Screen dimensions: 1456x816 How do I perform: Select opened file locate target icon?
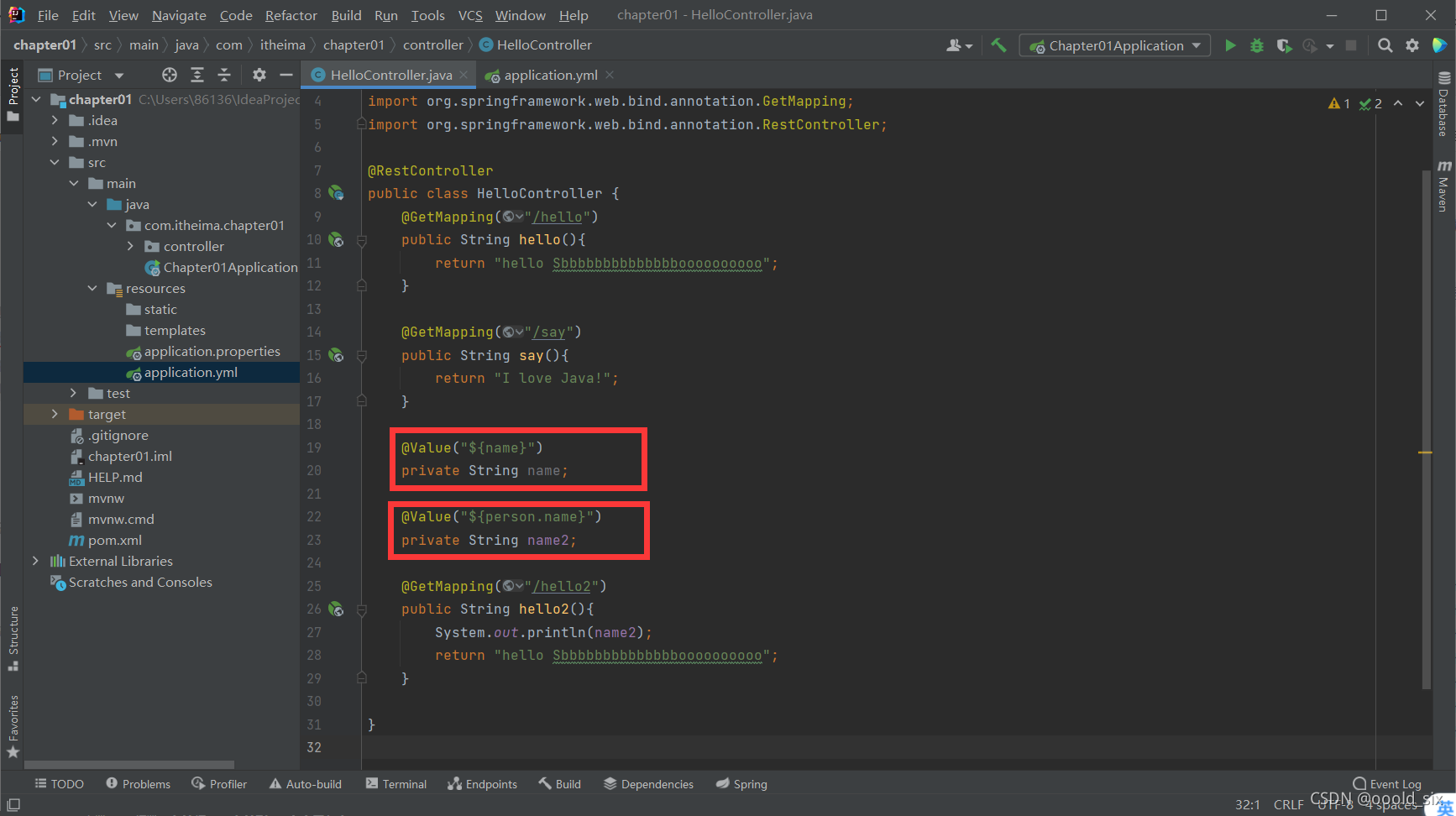coord(170,75)
